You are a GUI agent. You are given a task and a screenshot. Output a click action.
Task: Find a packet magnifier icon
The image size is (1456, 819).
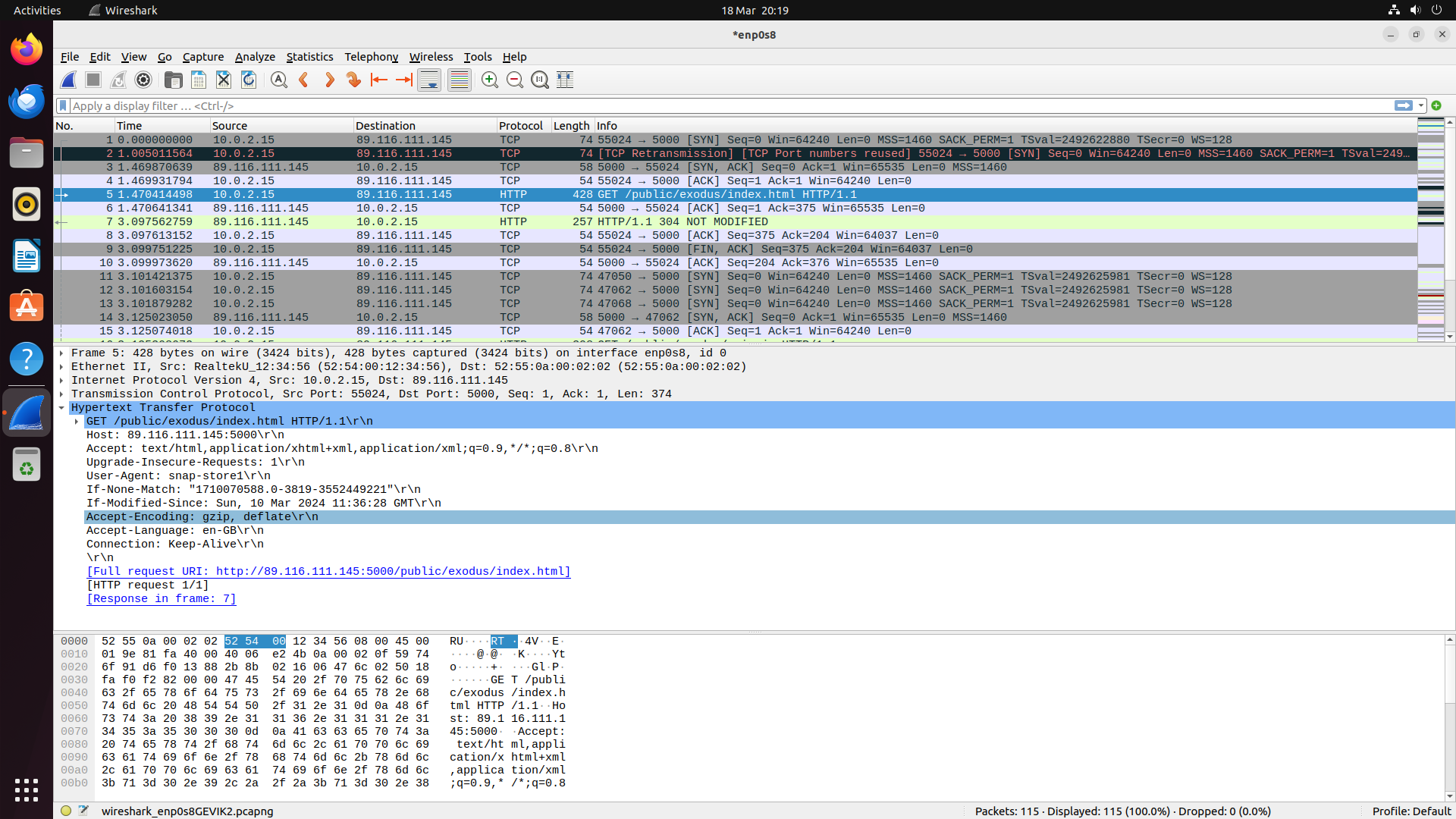(x=279, y=80)
